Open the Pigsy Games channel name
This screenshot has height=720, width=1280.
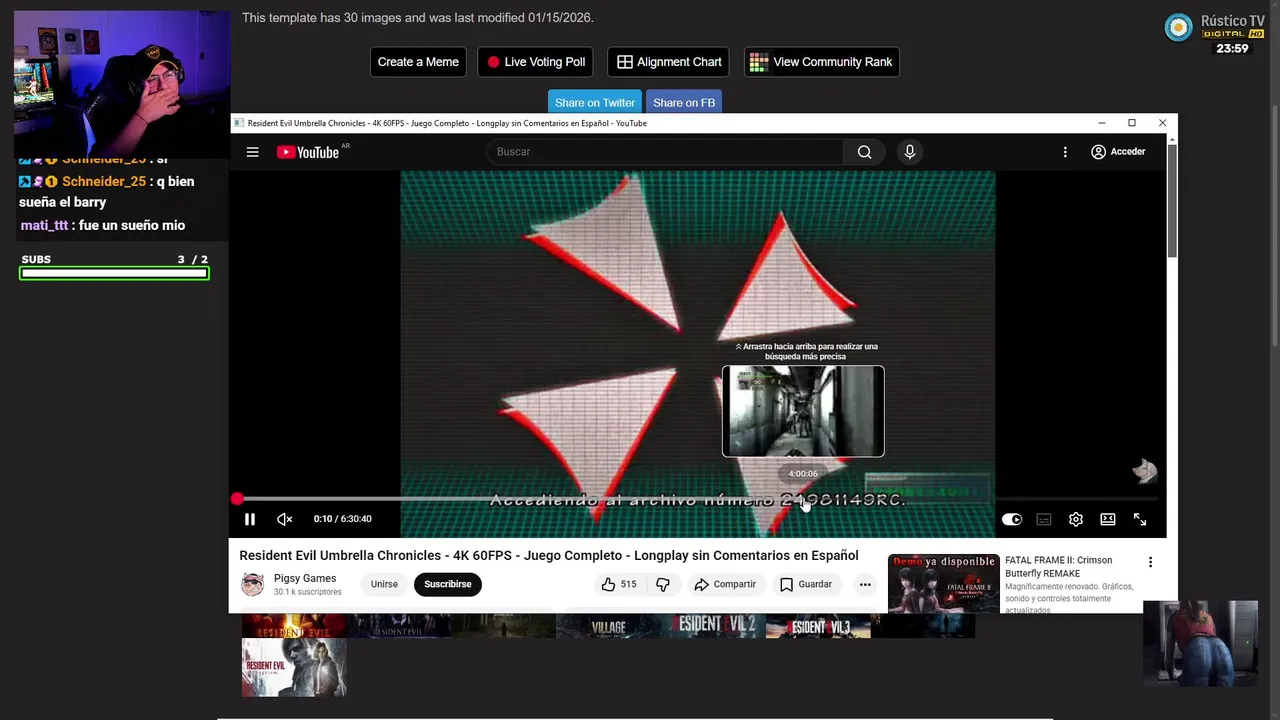coord(305,578)
